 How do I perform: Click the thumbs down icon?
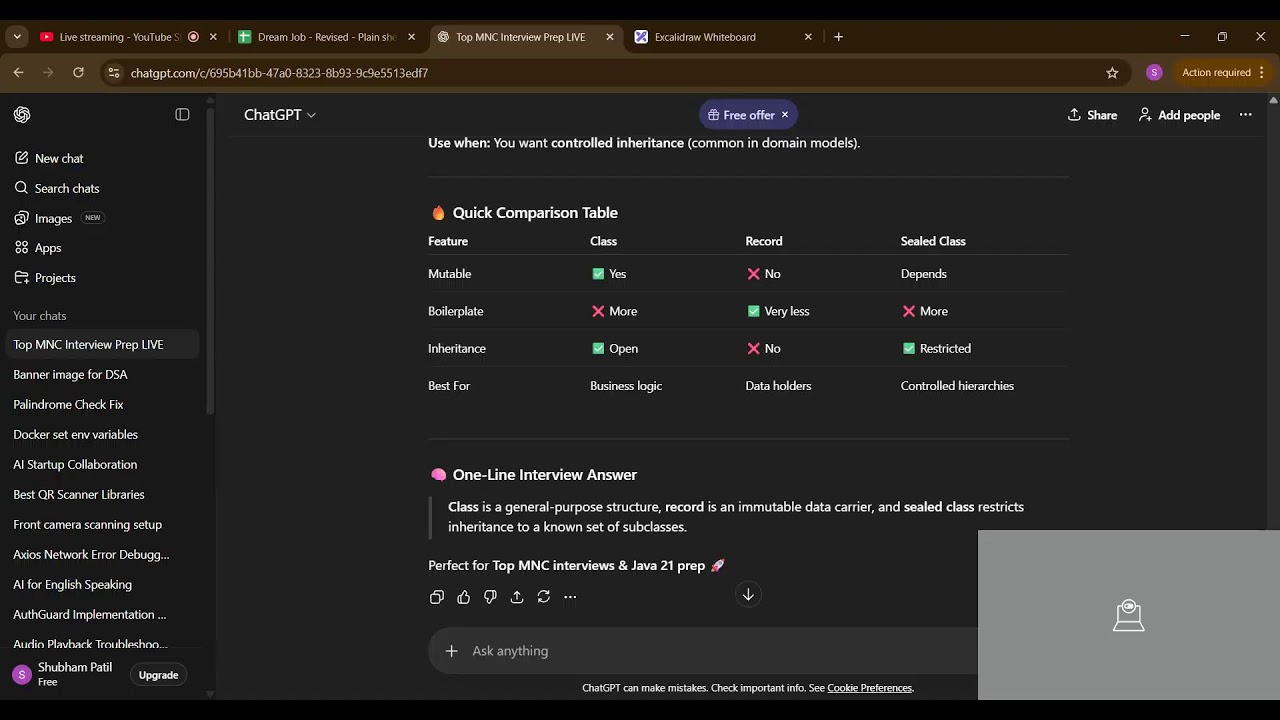(x=490, y=597)
